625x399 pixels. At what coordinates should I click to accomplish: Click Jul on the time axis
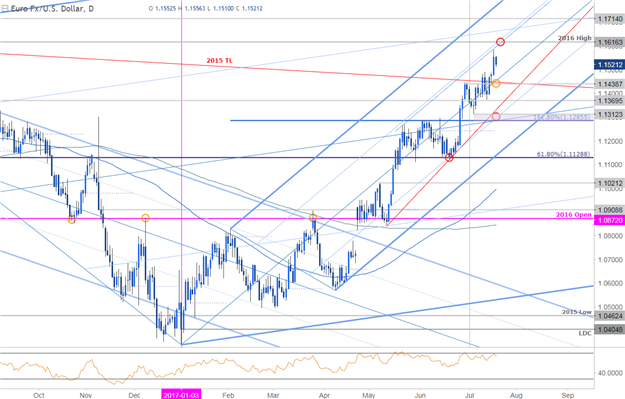[x=469, y=395]
